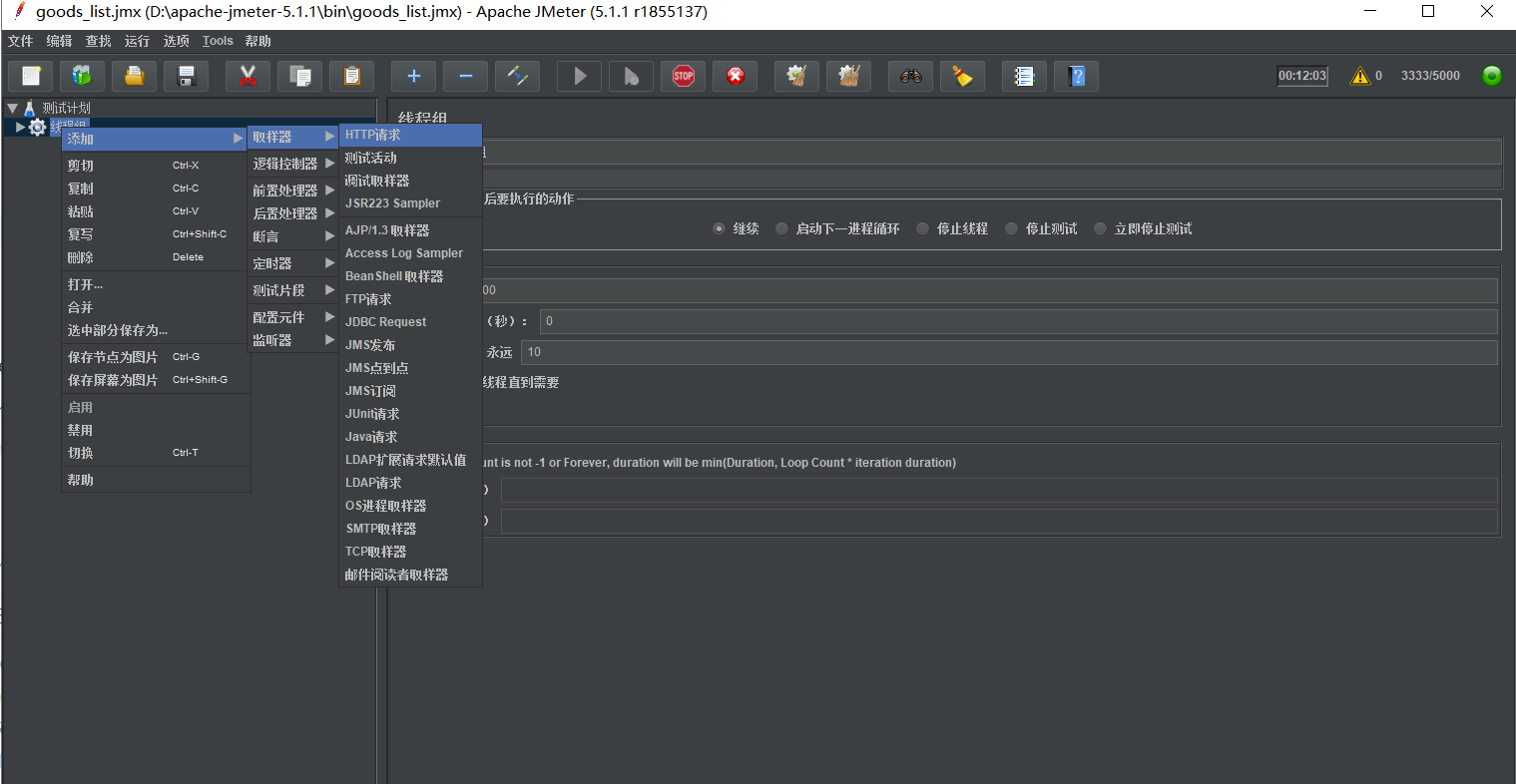Viewport: 1516px width, 784px height.
Task: Click the loop count field showing 10
Action: [1009, 352]
